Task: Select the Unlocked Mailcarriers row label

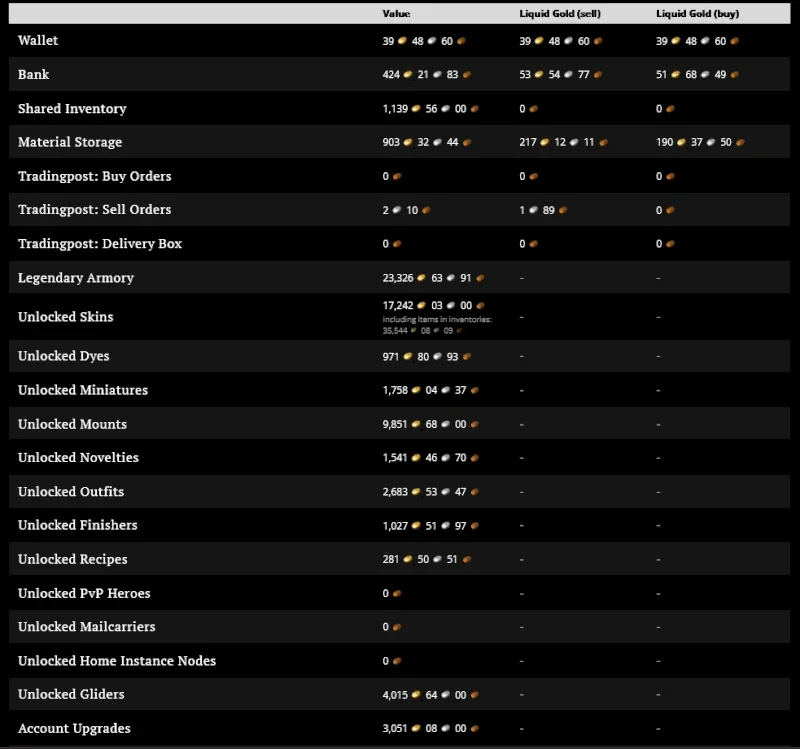Action: [87, 627]
